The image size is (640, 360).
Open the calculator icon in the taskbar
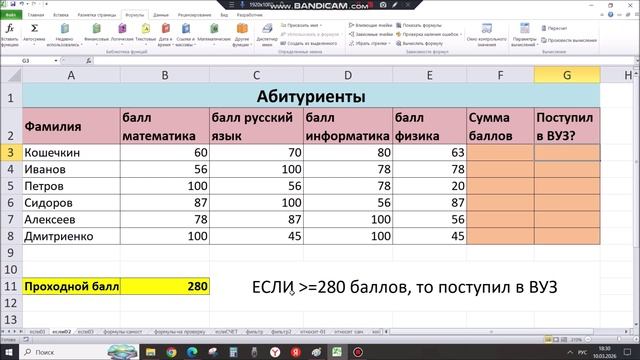click(x=233, y=352)
